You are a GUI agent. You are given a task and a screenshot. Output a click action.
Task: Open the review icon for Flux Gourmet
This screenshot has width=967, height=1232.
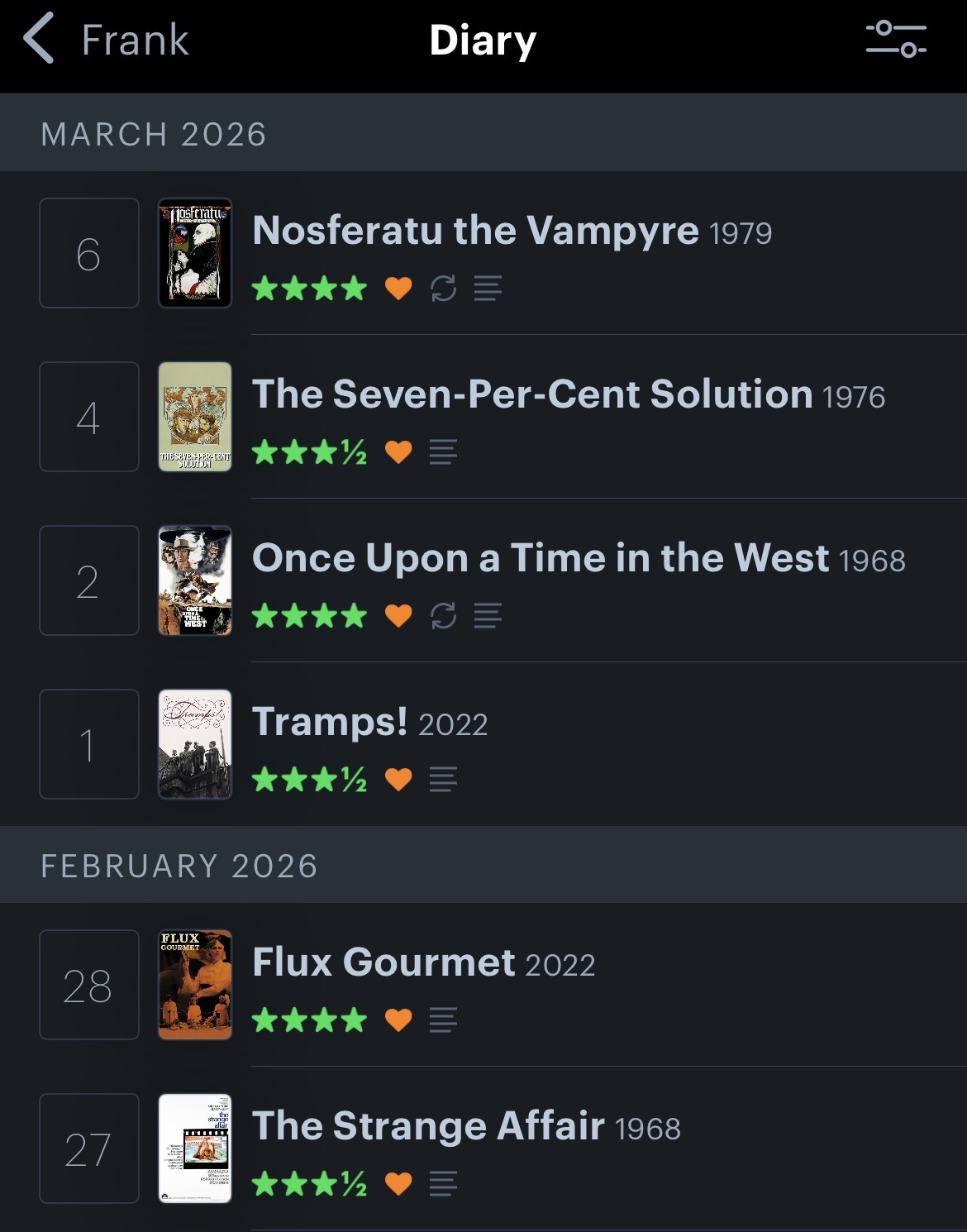tap(443, 1020)
